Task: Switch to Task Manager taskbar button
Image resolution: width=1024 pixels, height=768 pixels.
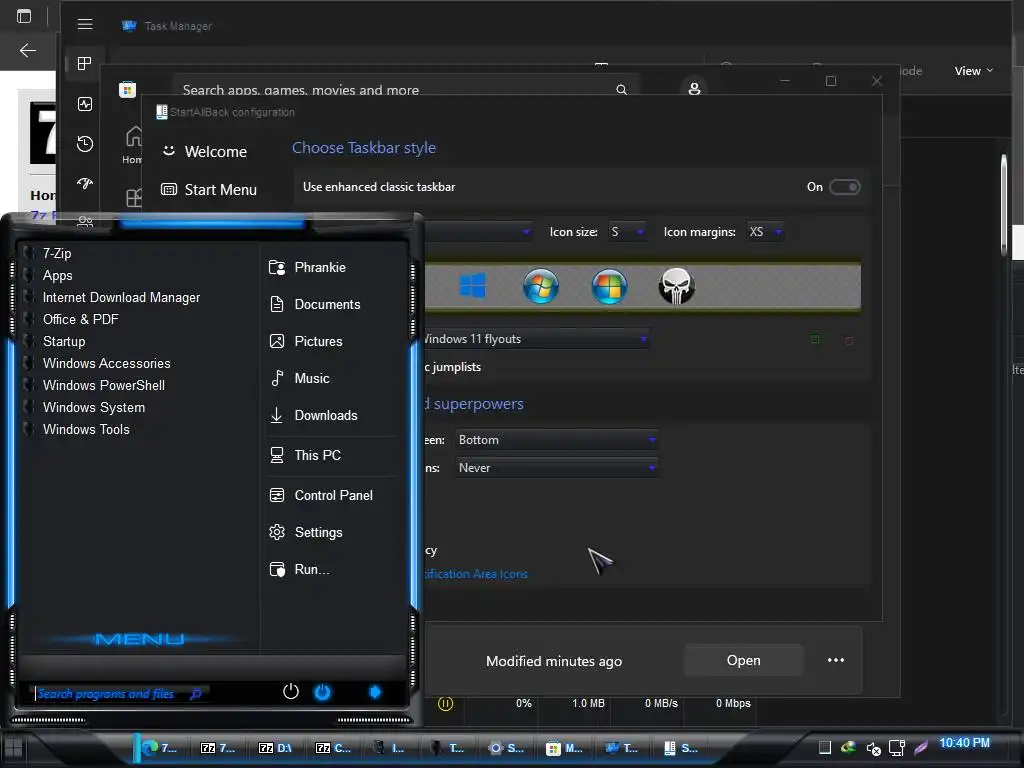Action: [622, 748]
